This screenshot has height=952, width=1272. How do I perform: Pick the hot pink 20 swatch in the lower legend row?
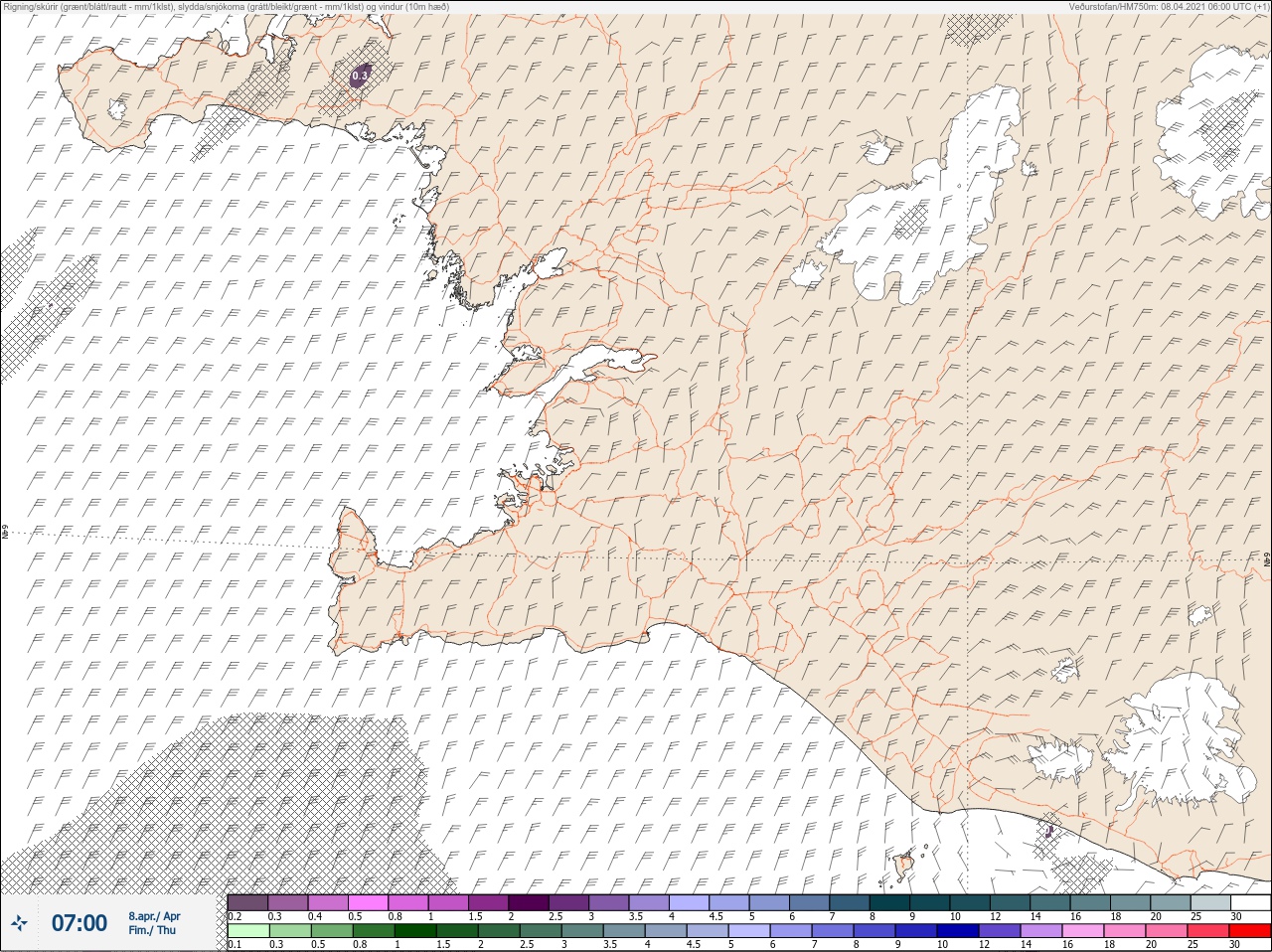[x=1167, y=931]
